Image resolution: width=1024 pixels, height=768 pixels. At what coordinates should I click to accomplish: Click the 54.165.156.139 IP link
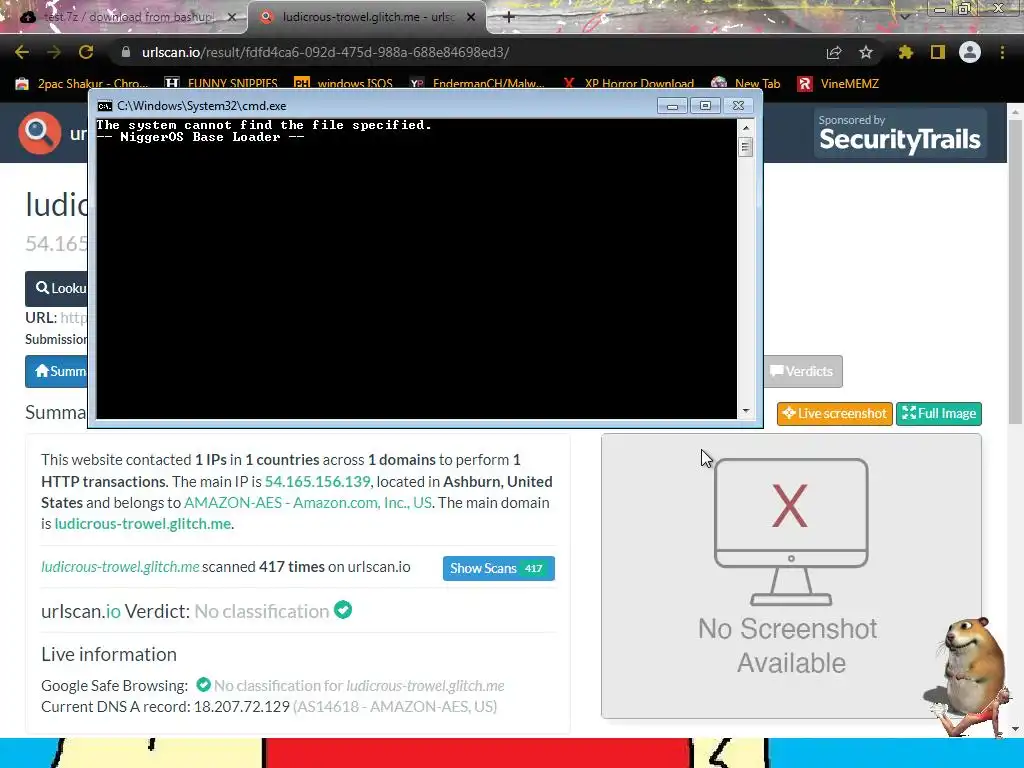tap(317, 481)
